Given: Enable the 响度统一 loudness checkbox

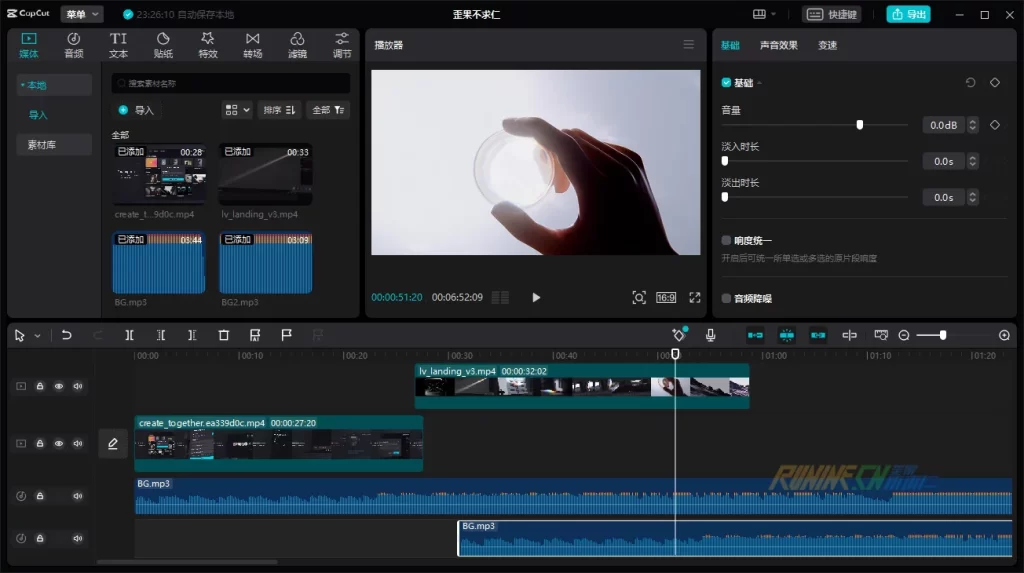Looking at the screenshot, I should [x=727, y=241].
